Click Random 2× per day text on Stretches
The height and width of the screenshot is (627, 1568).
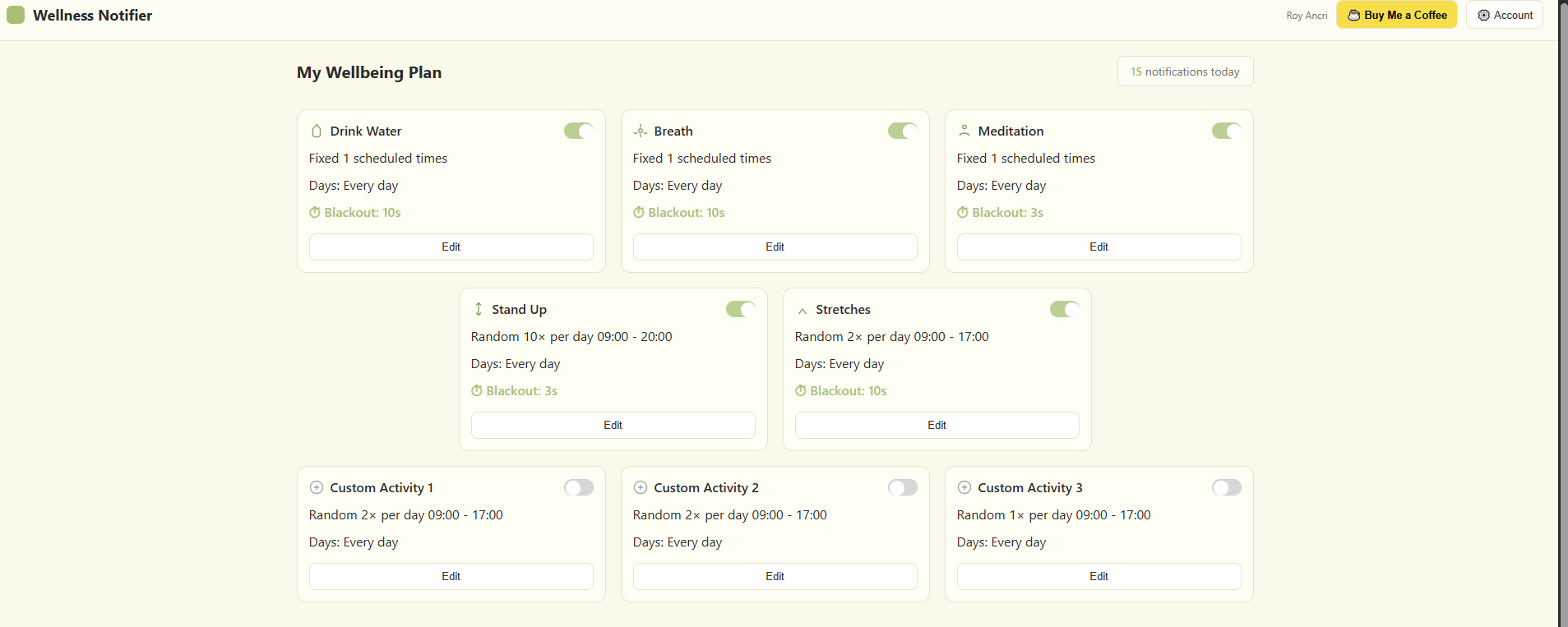pos(892,336)
